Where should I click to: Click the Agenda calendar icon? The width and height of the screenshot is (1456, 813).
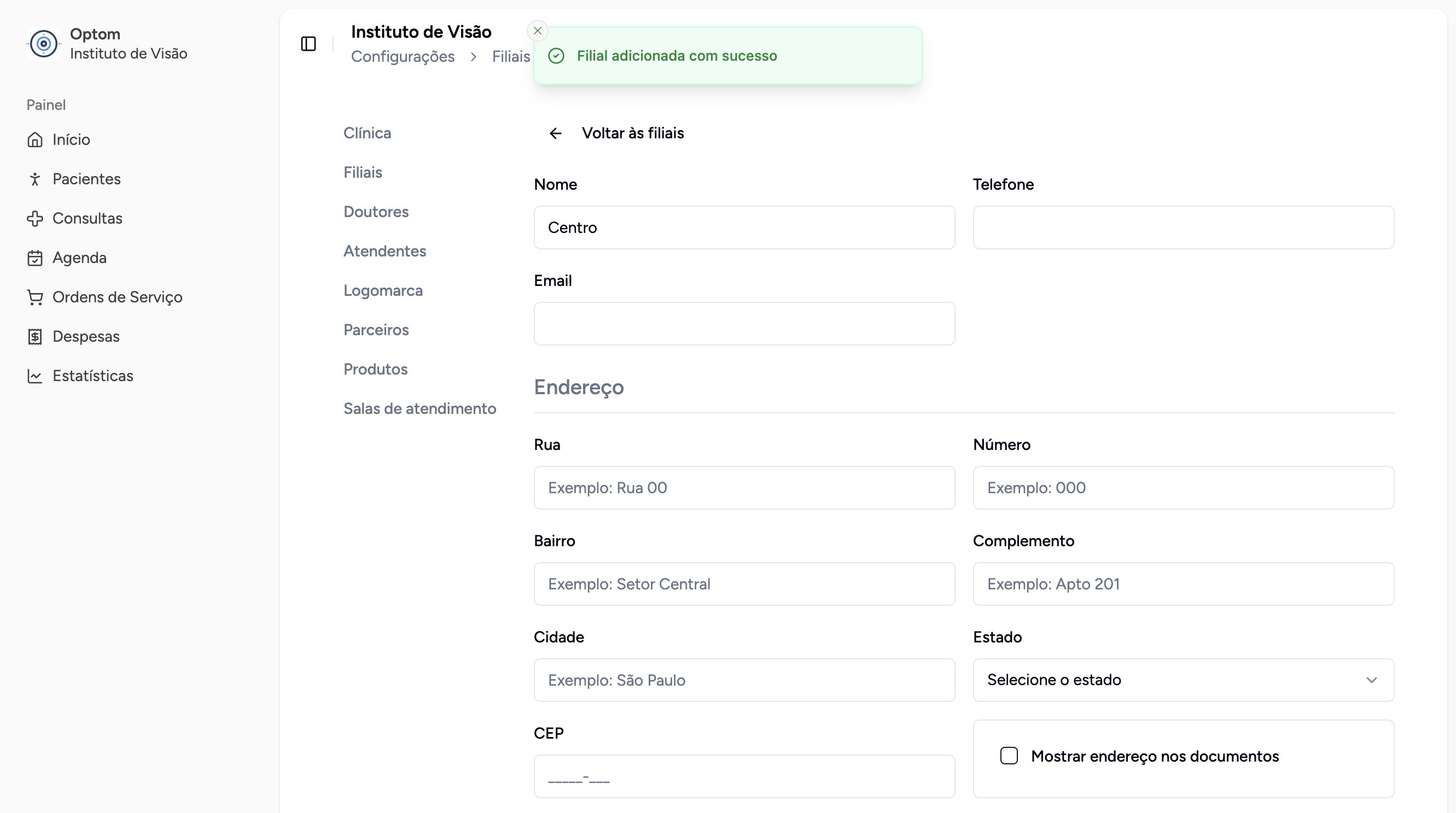[x=35, y=258]
